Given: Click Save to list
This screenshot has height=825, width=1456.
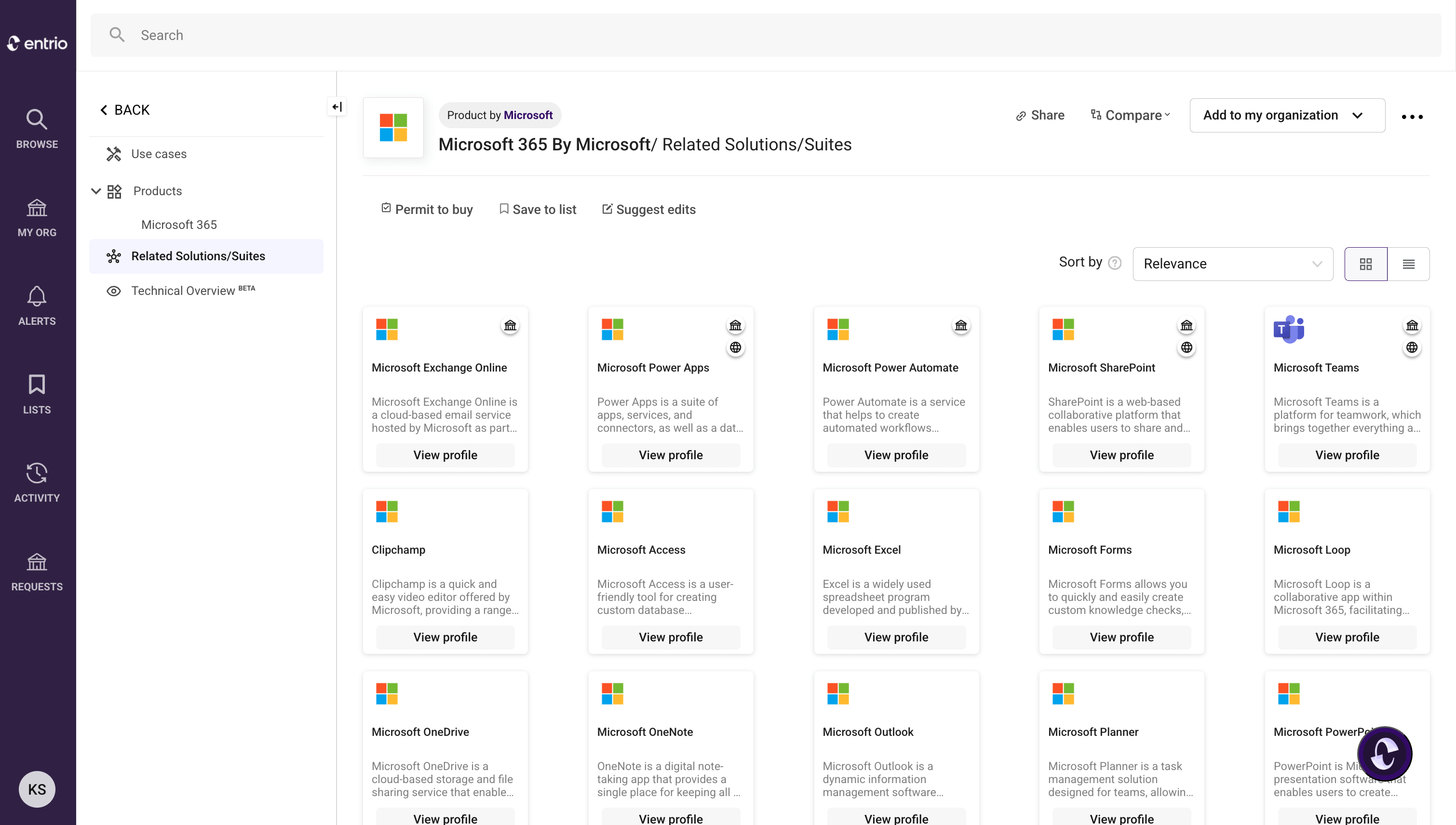Looking at the screenshot, I should 537,209.
